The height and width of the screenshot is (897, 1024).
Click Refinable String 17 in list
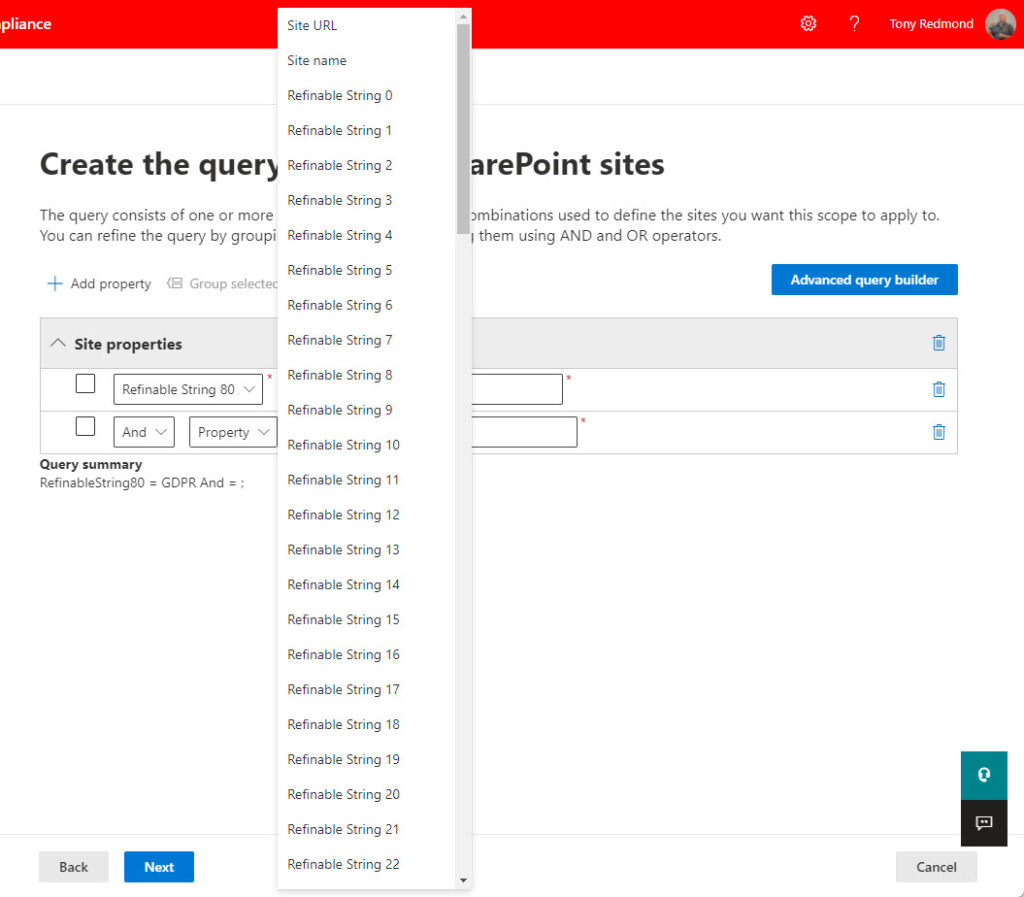(x=366, y=689)
